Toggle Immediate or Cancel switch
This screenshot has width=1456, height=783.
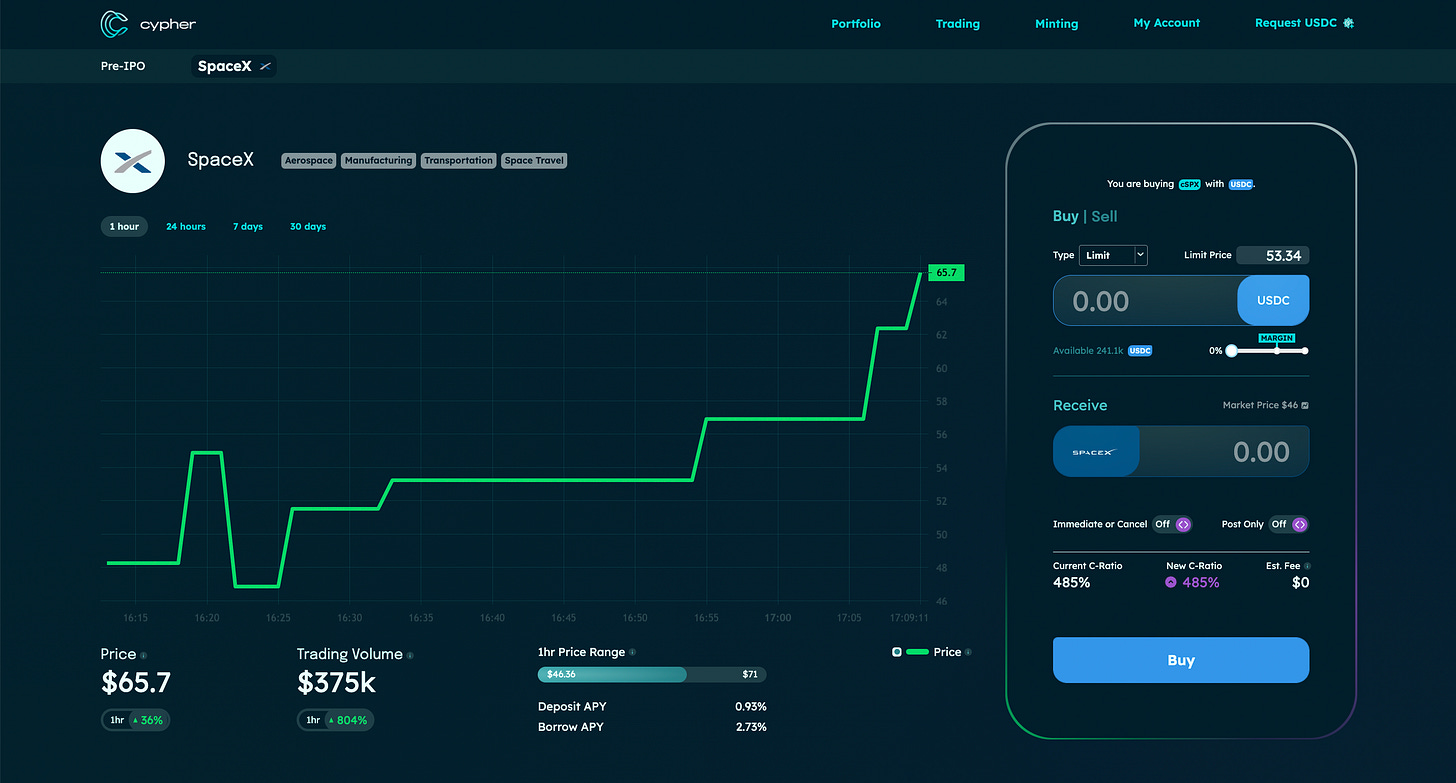pyautogui.click(x=1173, y=524)
